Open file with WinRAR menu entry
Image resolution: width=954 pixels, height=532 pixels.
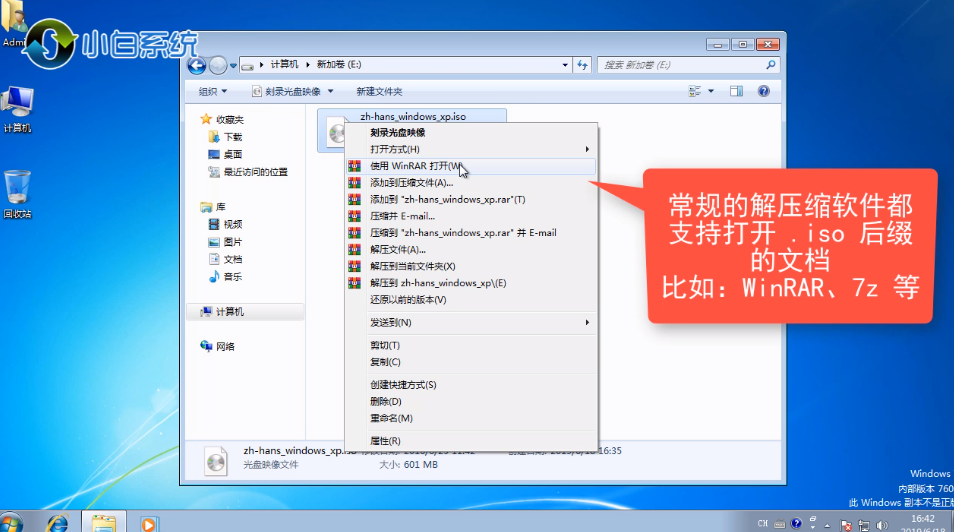pos(470,166)
